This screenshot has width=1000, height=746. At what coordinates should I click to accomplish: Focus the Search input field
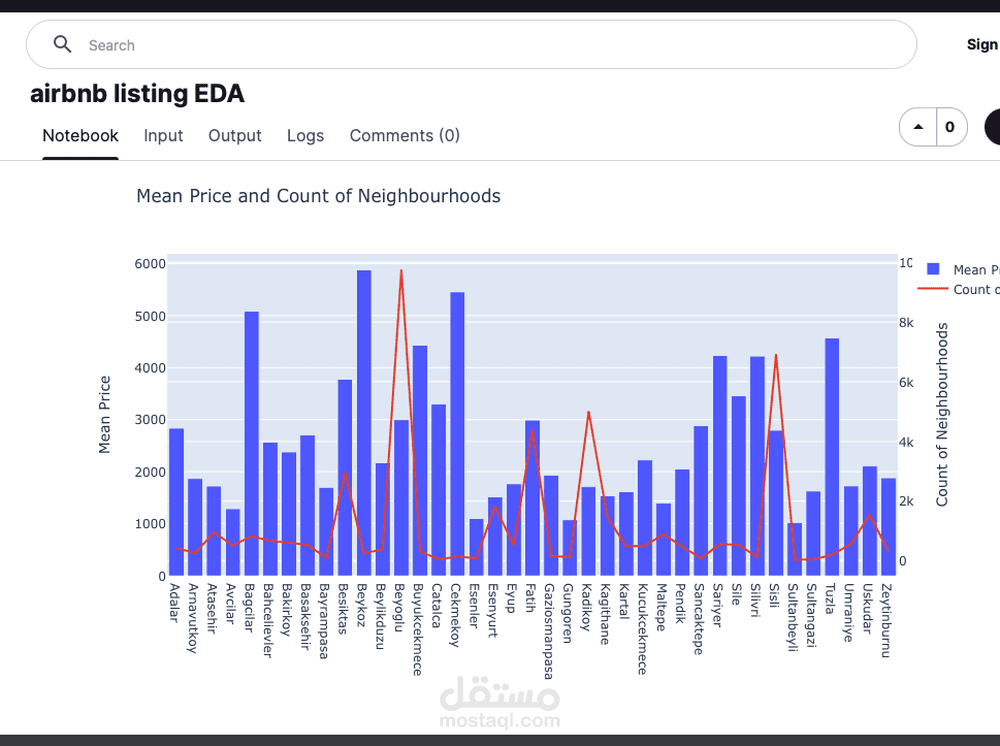coord(480,45)
